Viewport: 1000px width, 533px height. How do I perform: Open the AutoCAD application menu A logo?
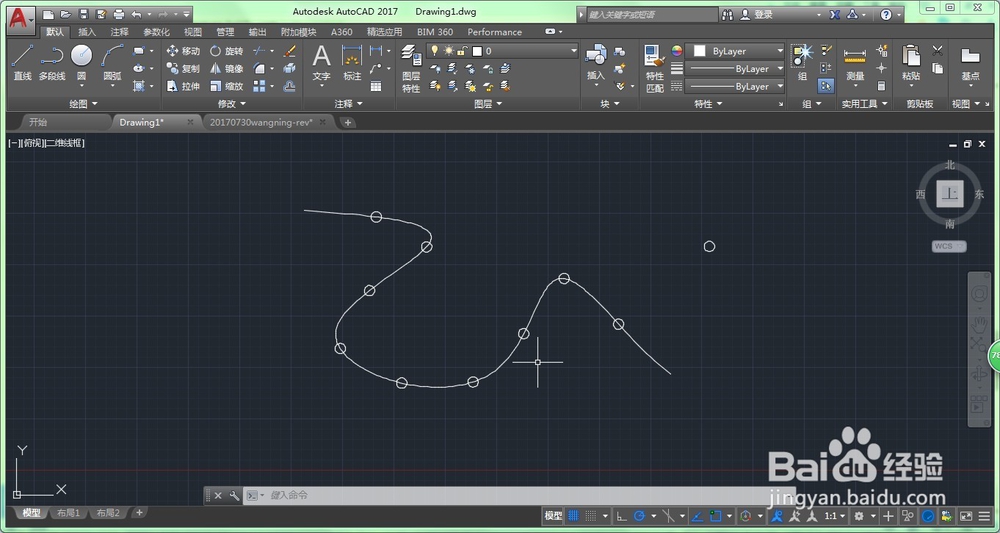(x=21, y=19)
